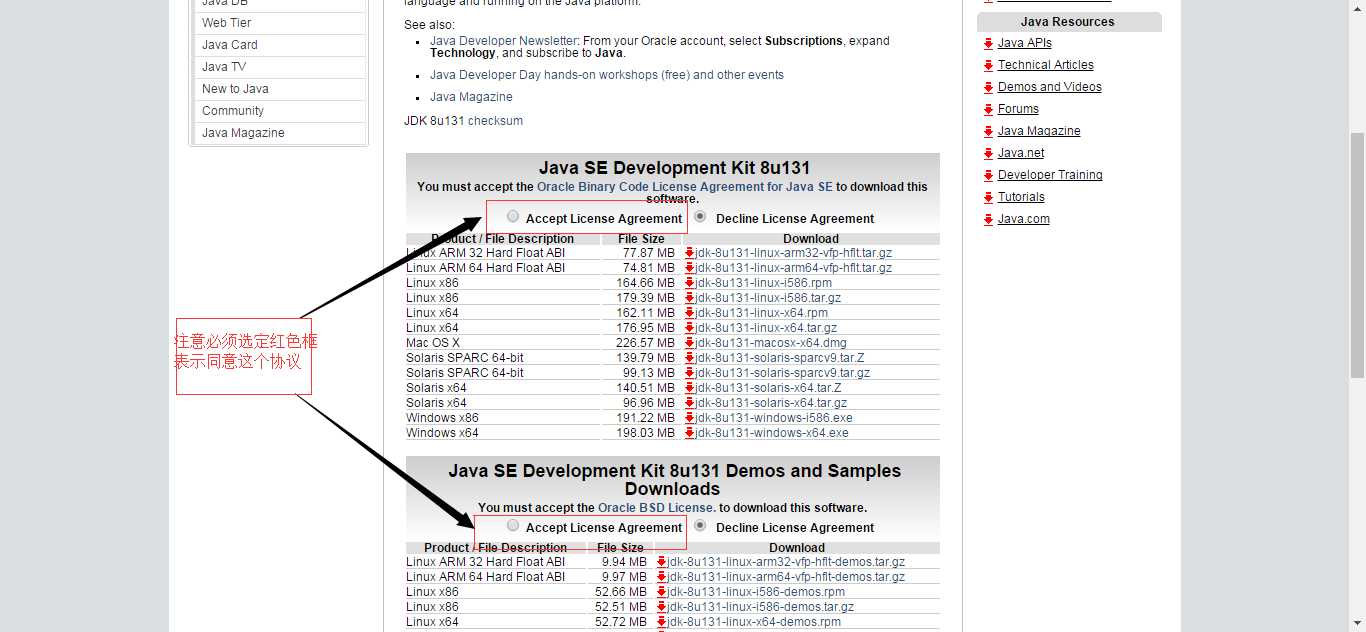Click red arrow icon beside Java.com
Viewport: 1366px width, 632px height.
(988, 219)
